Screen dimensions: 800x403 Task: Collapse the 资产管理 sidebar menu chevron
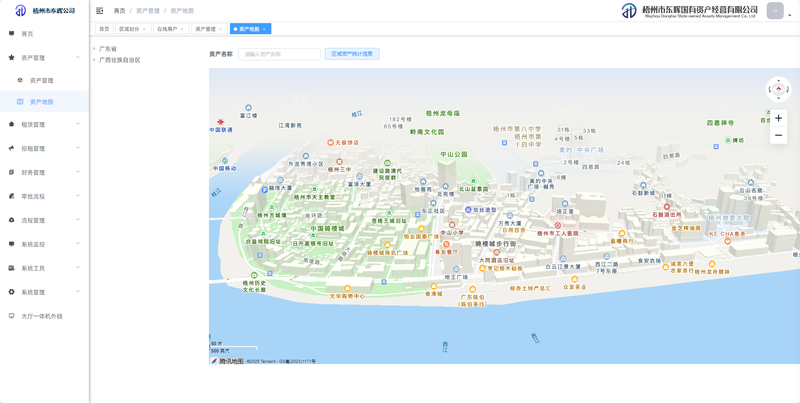(x=78, y=58)
